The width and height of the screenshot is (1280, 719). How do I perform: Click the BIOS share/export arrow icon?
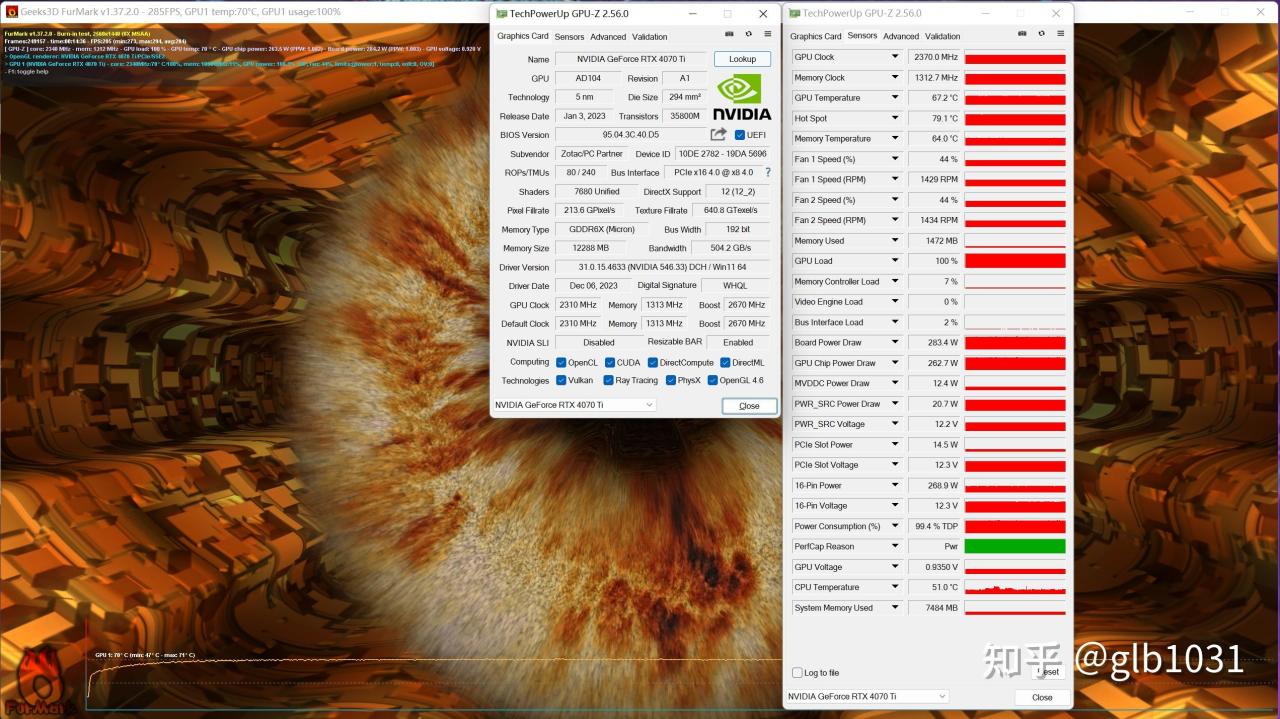[718, 134]
